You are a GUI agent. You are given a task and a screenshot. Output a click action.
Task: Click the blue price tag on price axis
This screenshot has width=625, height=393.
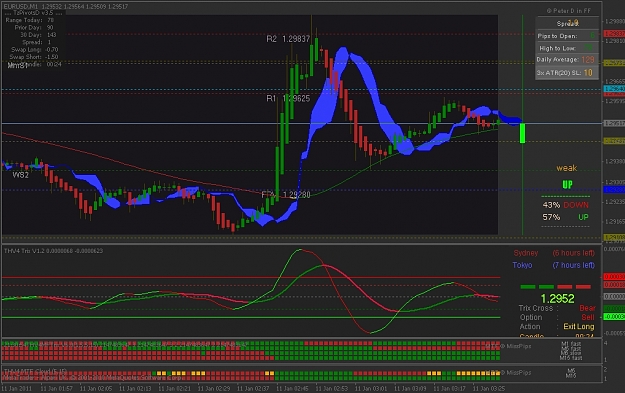click(614, 190)
